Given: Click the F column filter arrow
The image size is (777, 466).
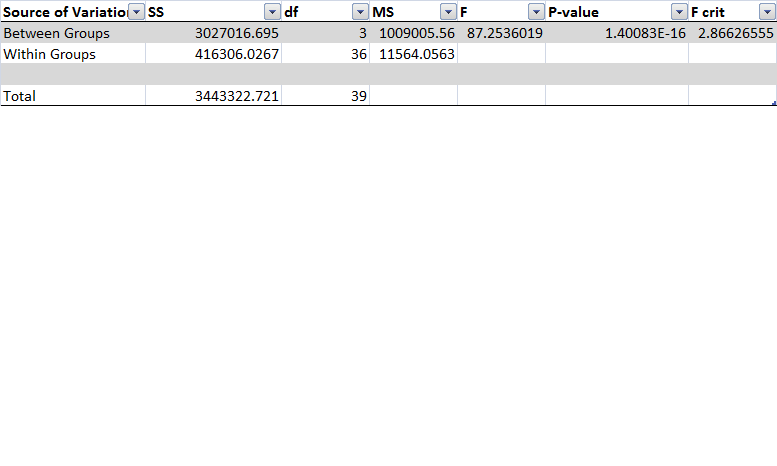Looking at the screenshot, I should (x=535, y=12).
